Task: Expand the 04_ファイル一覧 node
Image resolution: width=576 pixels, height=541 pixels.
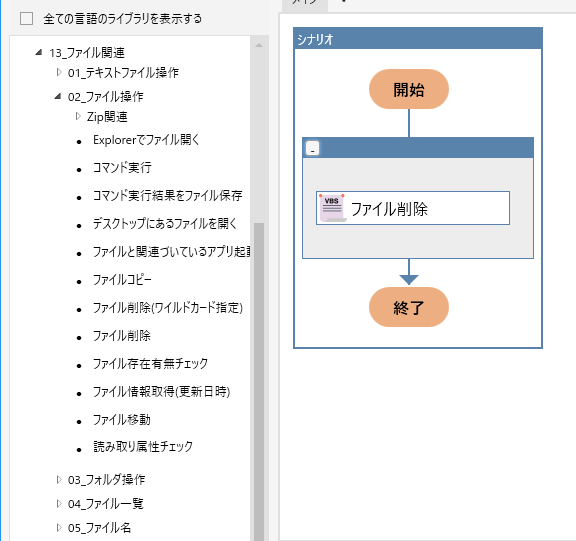Action: [59, 504]
